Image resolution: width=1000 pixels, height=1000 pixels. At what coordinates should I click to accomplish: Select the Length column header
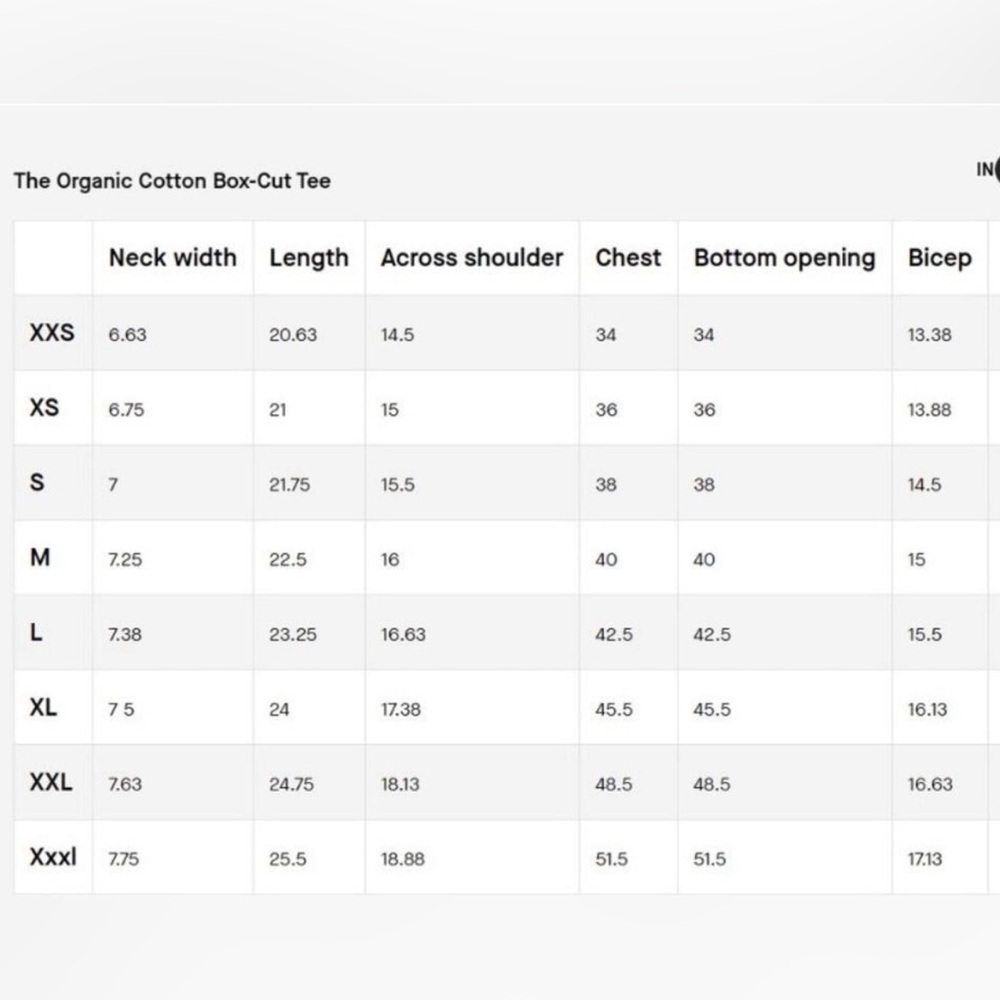(309, 258)
